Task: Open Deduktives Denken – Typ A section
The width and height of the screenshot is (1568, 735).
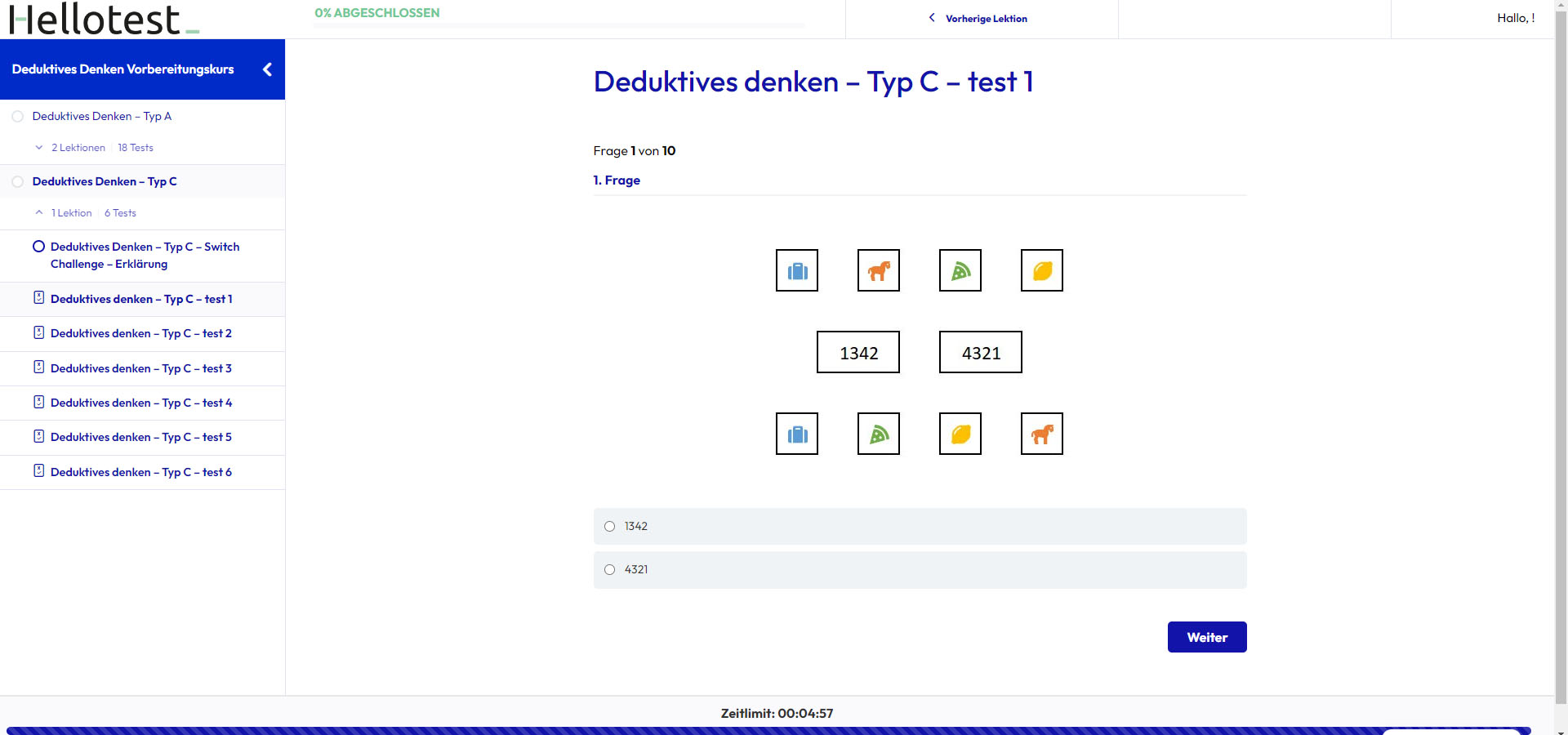Action: pyautogui.click(x=102, y=116)
